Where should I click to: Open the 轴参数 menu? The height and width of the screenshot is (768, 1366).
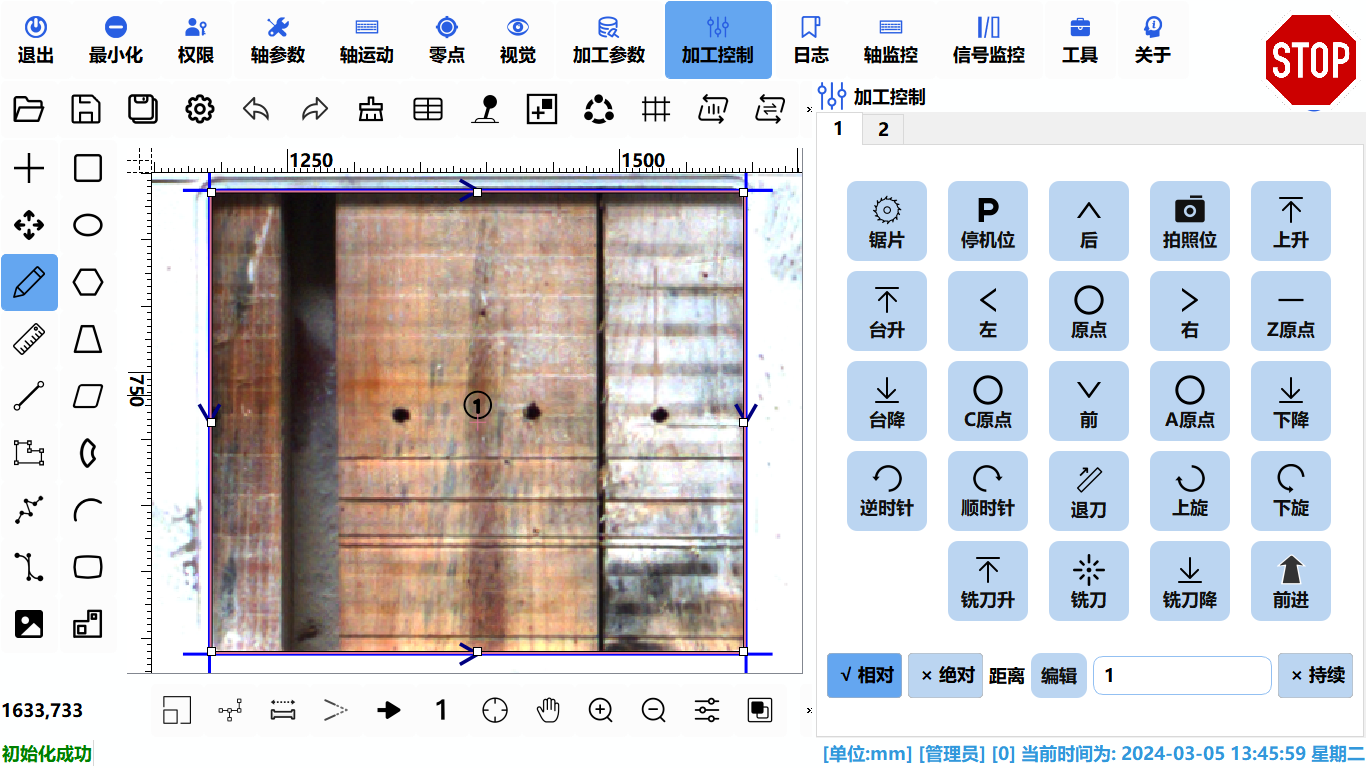pyautogui.click(x=278, y=40)
